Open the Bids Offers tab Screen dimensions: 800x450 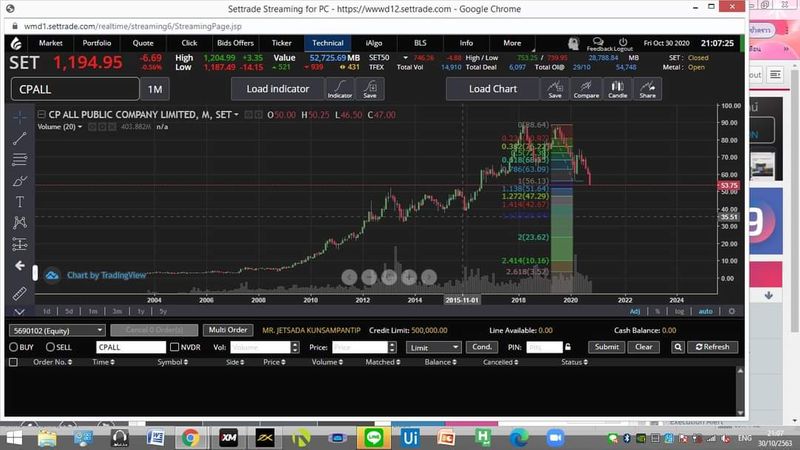[235, 43]
